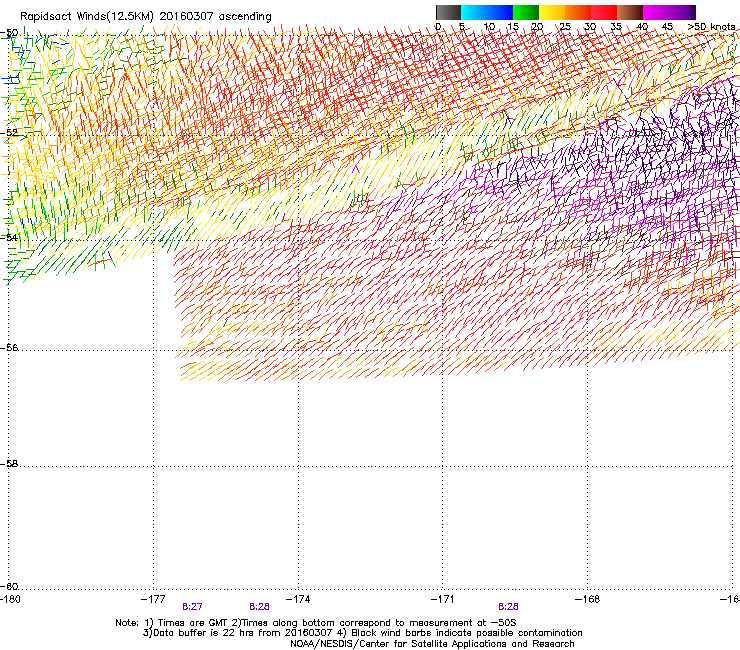Screen dimensions: 740x650
Task: Click the -60 latitude axis label
Action: coord(9,587)
